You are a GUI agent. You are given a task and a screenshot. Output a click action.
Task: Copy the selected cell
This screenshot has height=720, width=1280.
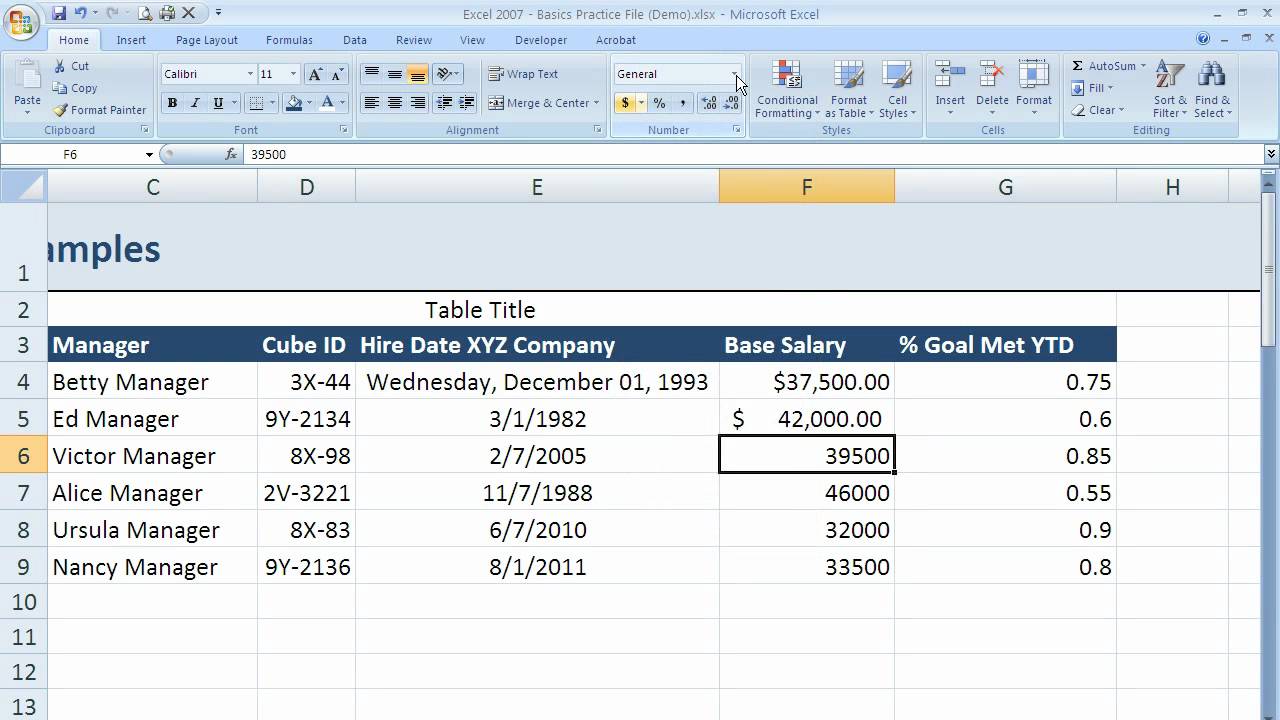[x=75, y=88]
